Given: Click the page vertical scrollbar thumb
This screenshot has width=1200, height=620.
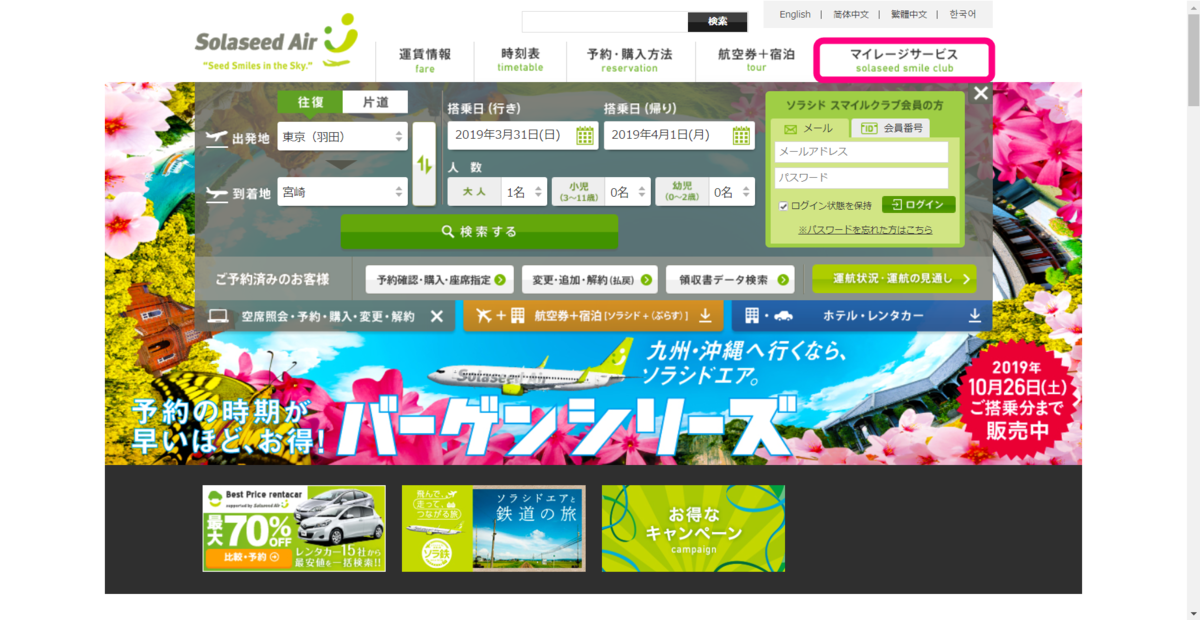Looking at the screenshot, I should pos(1192,60).
